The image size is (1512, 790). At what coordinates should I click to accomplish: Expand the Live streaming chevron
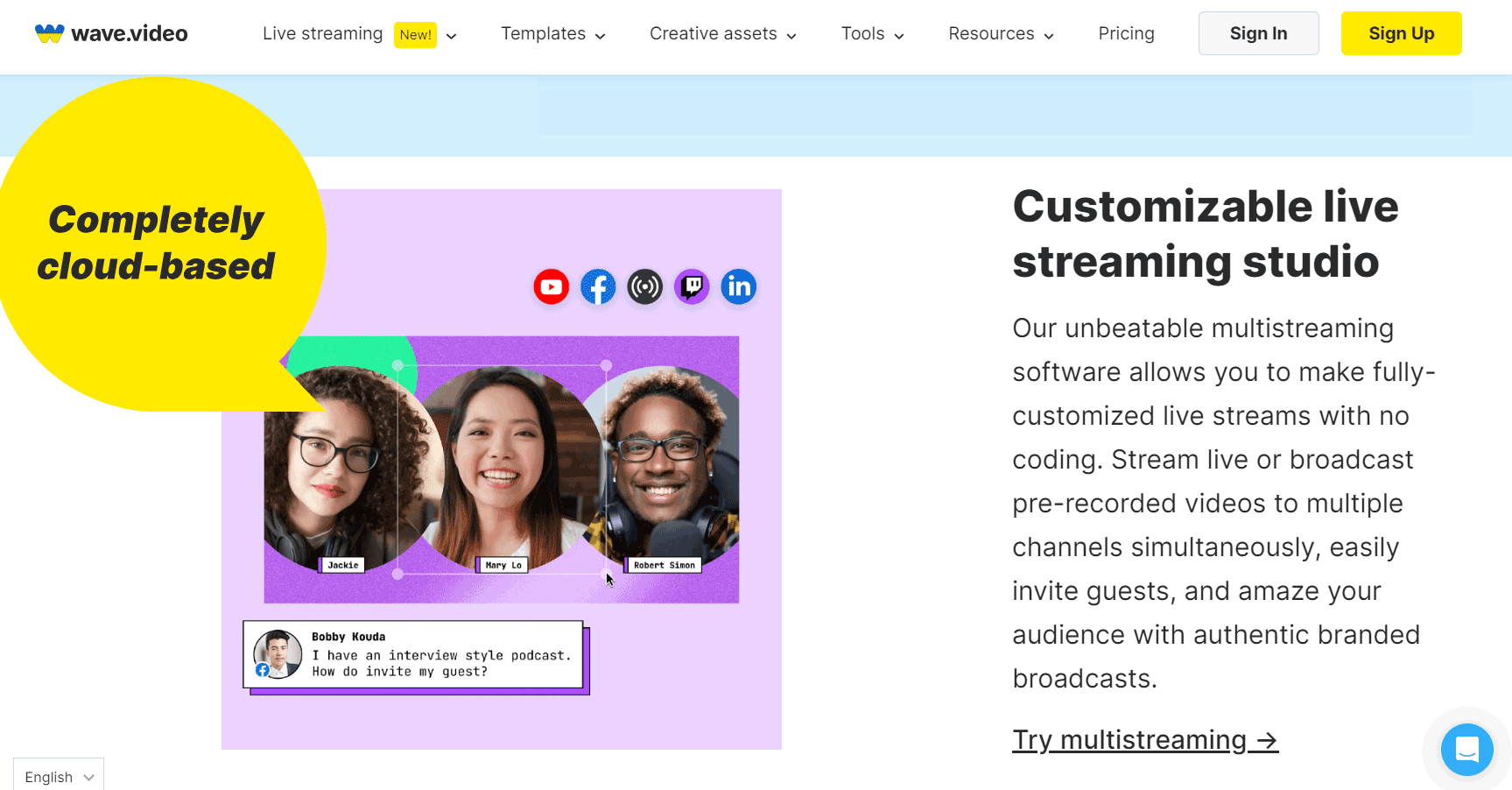tap(452, 36)
